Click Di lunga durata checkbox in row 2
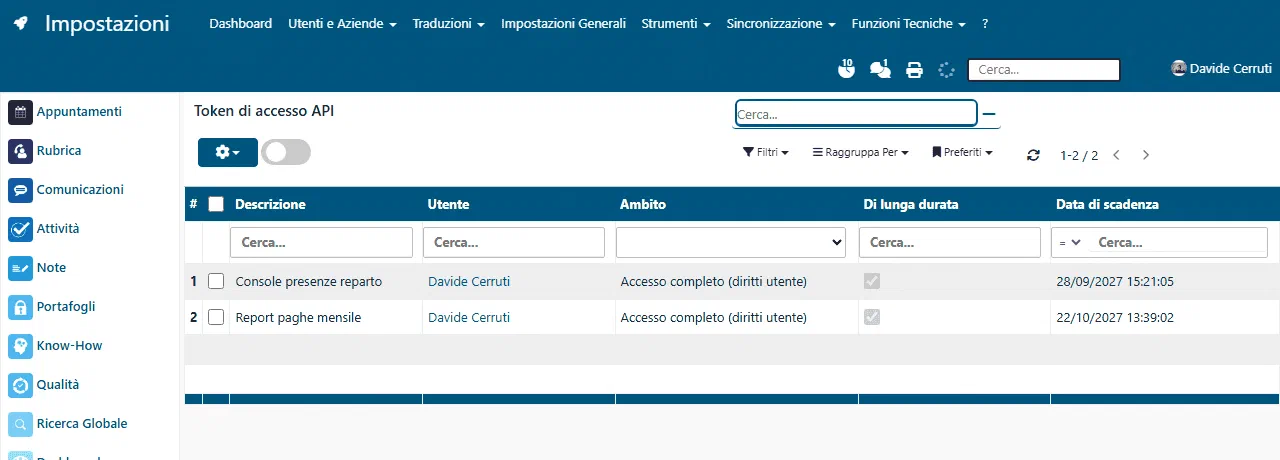Viewport: 1280px width, 460px height. [872, 317]
